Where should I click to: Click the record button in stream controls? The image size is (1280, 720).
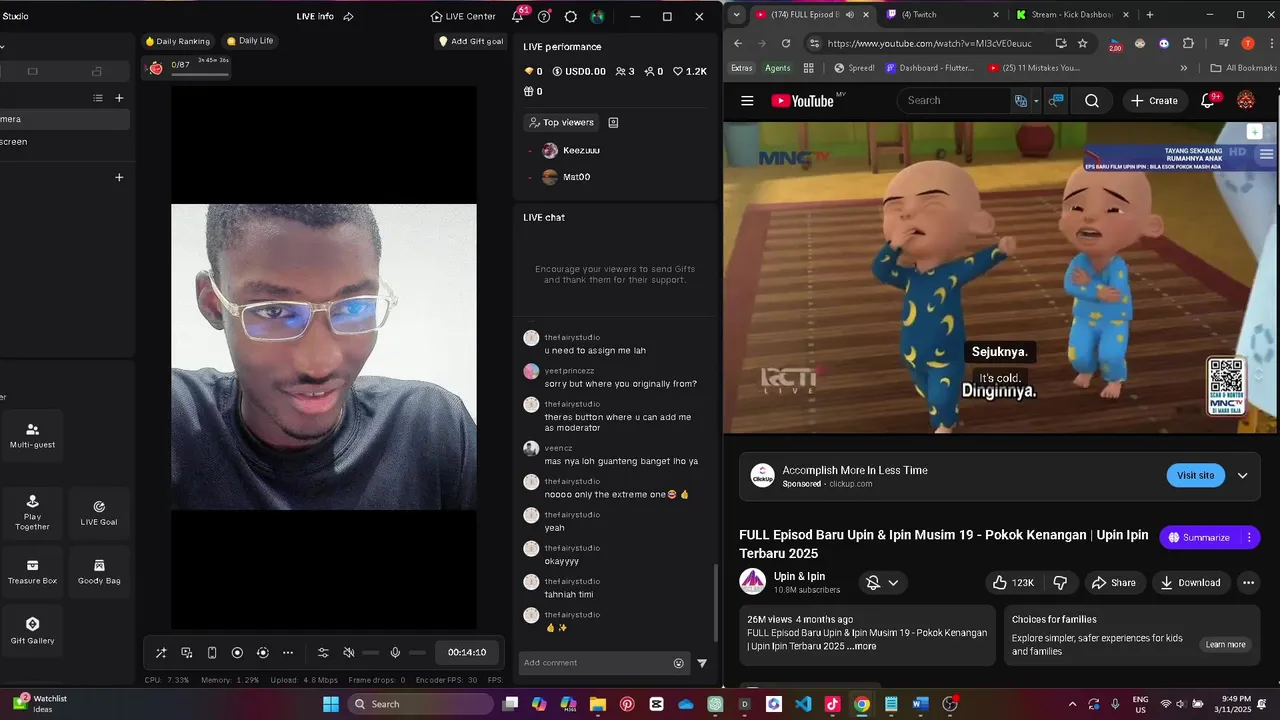coord(237,652)
